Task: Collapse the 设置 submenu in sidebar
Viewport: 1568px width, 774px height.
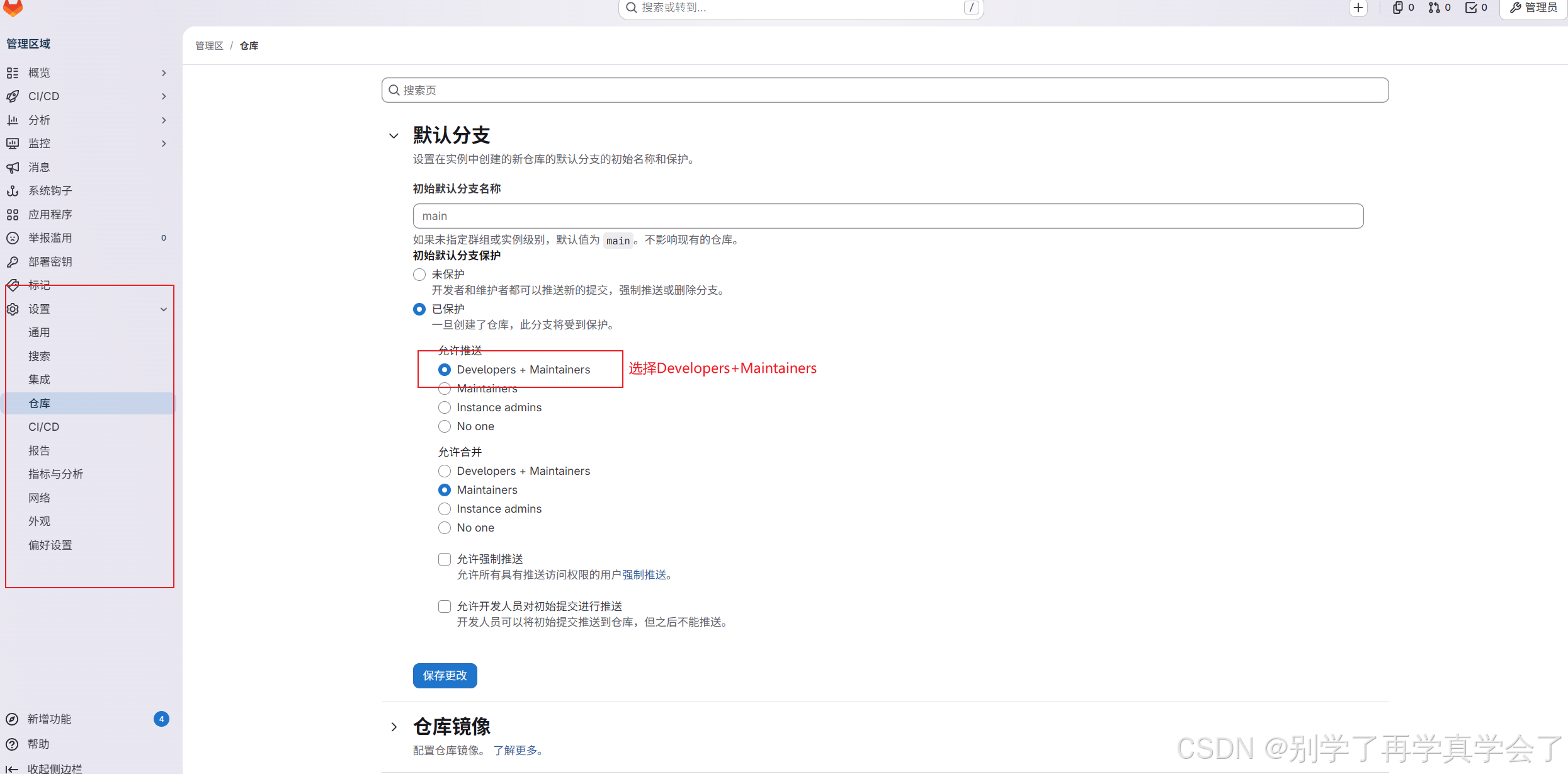Action: click(x=163, y=309)
